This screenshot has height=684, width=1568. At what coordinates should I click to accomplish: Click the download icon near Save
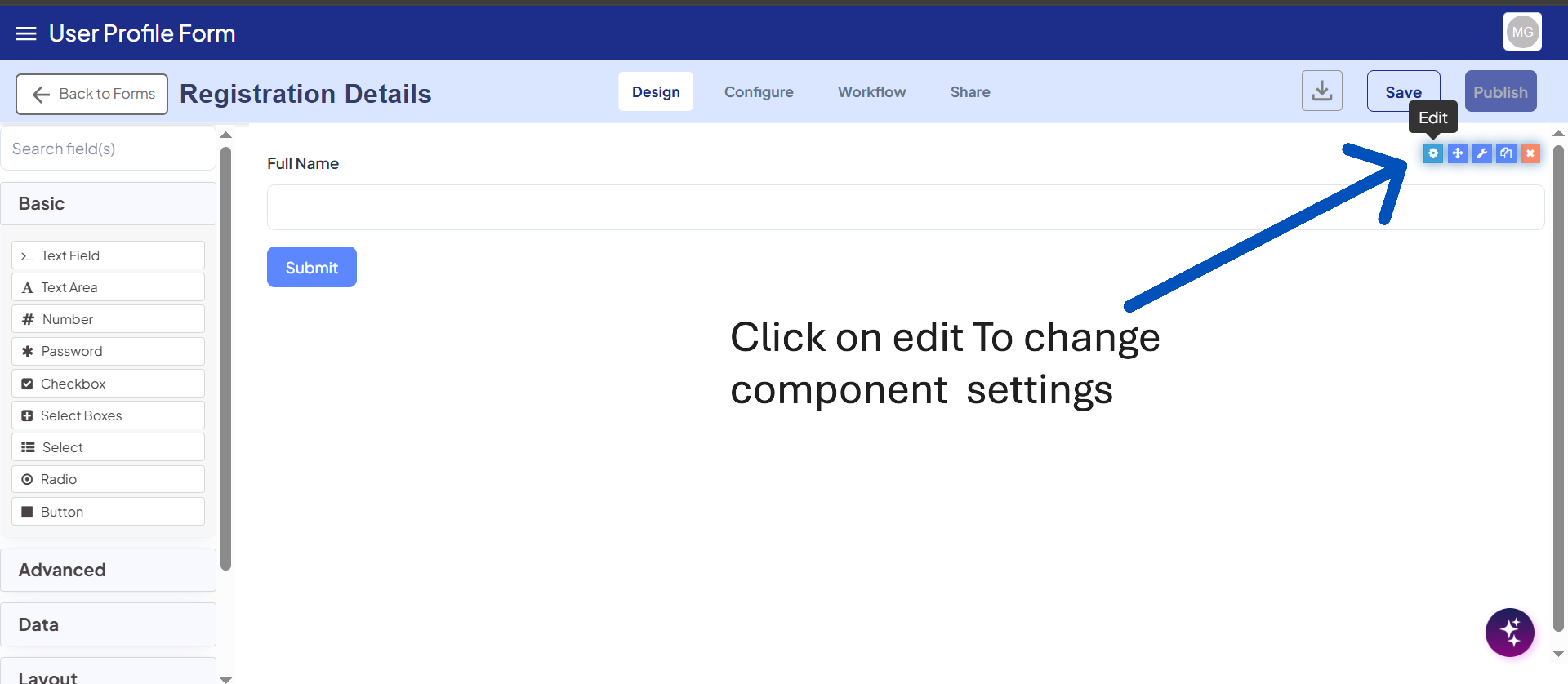click(1321, 91)
